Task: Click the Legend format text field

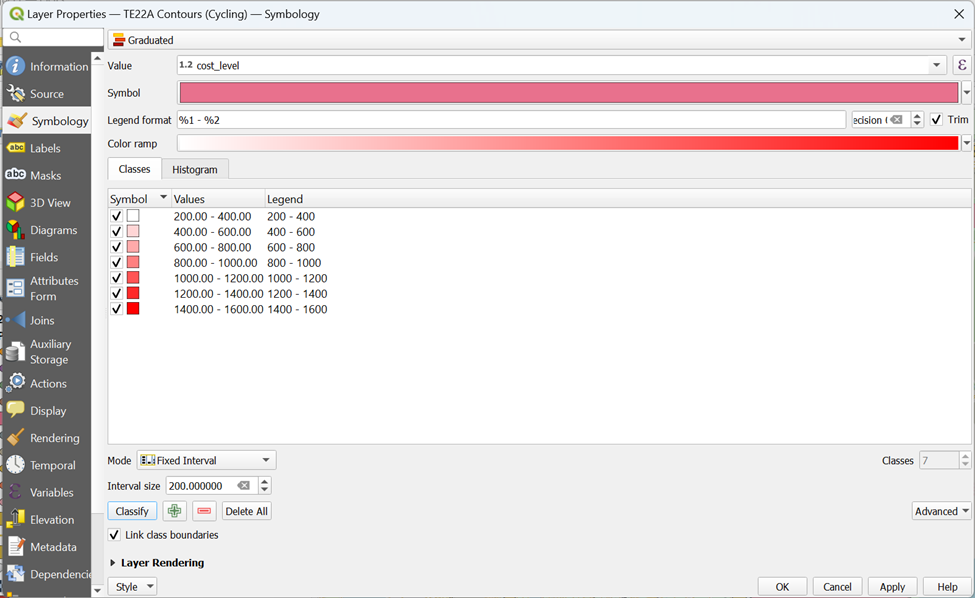Action: click(510, 120)
